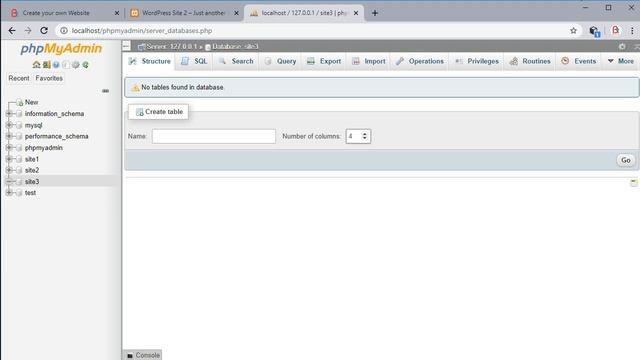Reload the navigation panel green icon
The width and height of the screenshot is (640, 360).
85,64
